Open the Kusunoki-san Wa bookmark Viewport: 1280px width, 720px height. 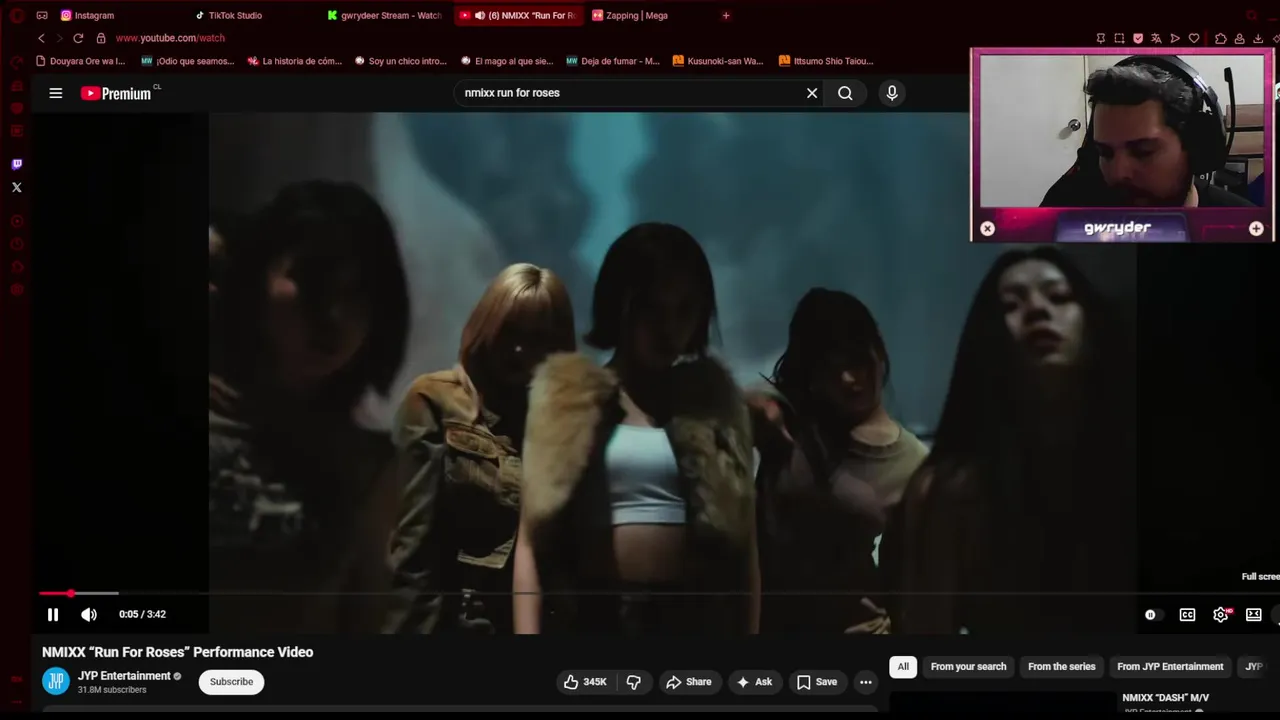718,61
